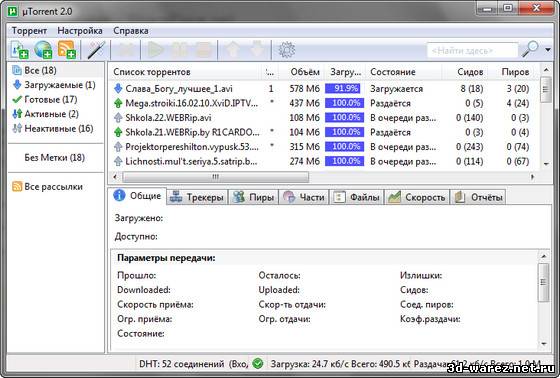This screenshot has width=560, height=378.
Task: Click the Start torrent play icon
Action: [x=155, y=50]
